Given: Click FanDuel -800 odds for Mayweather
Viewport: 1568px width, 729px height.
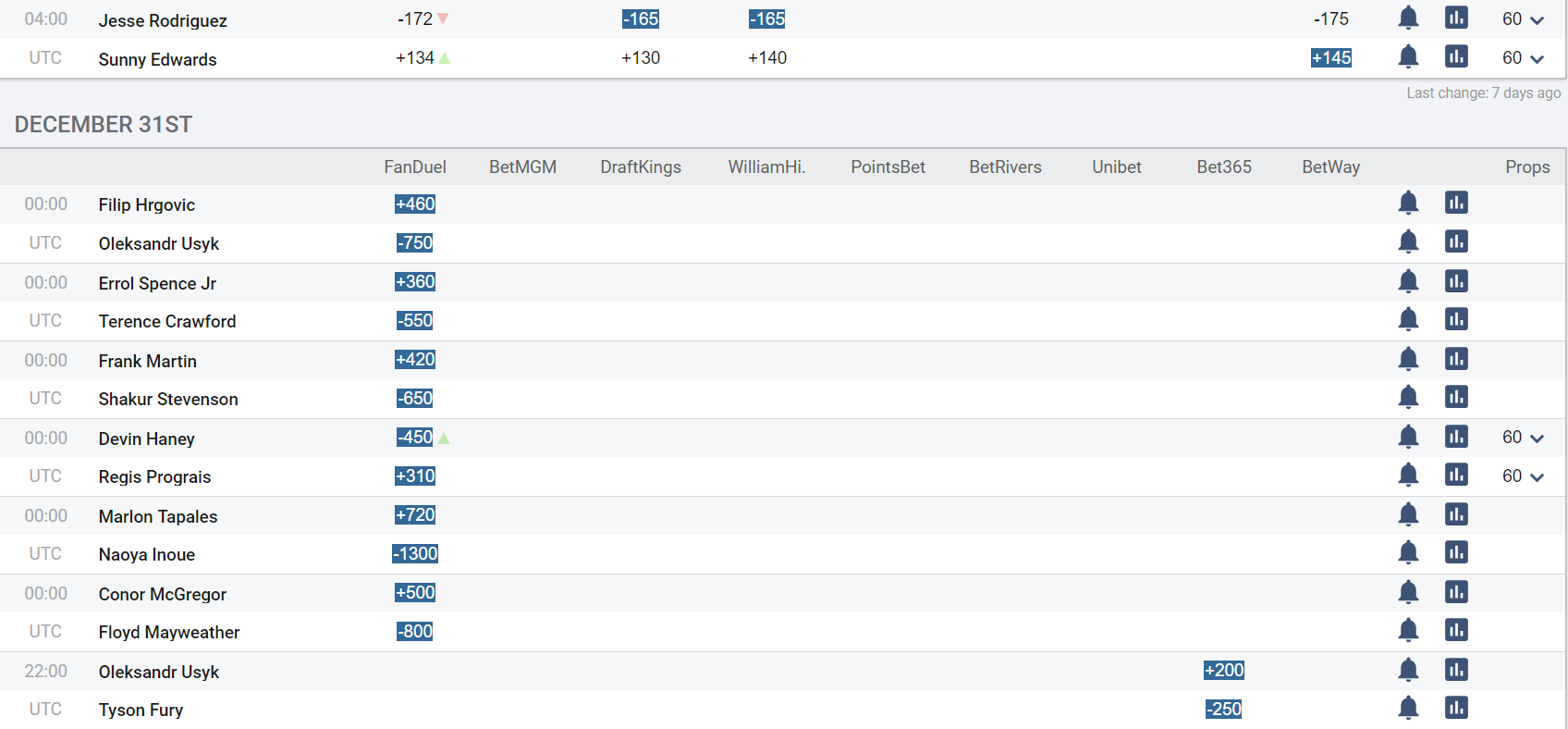Looking at the screenshot, I should pos(415,631).
